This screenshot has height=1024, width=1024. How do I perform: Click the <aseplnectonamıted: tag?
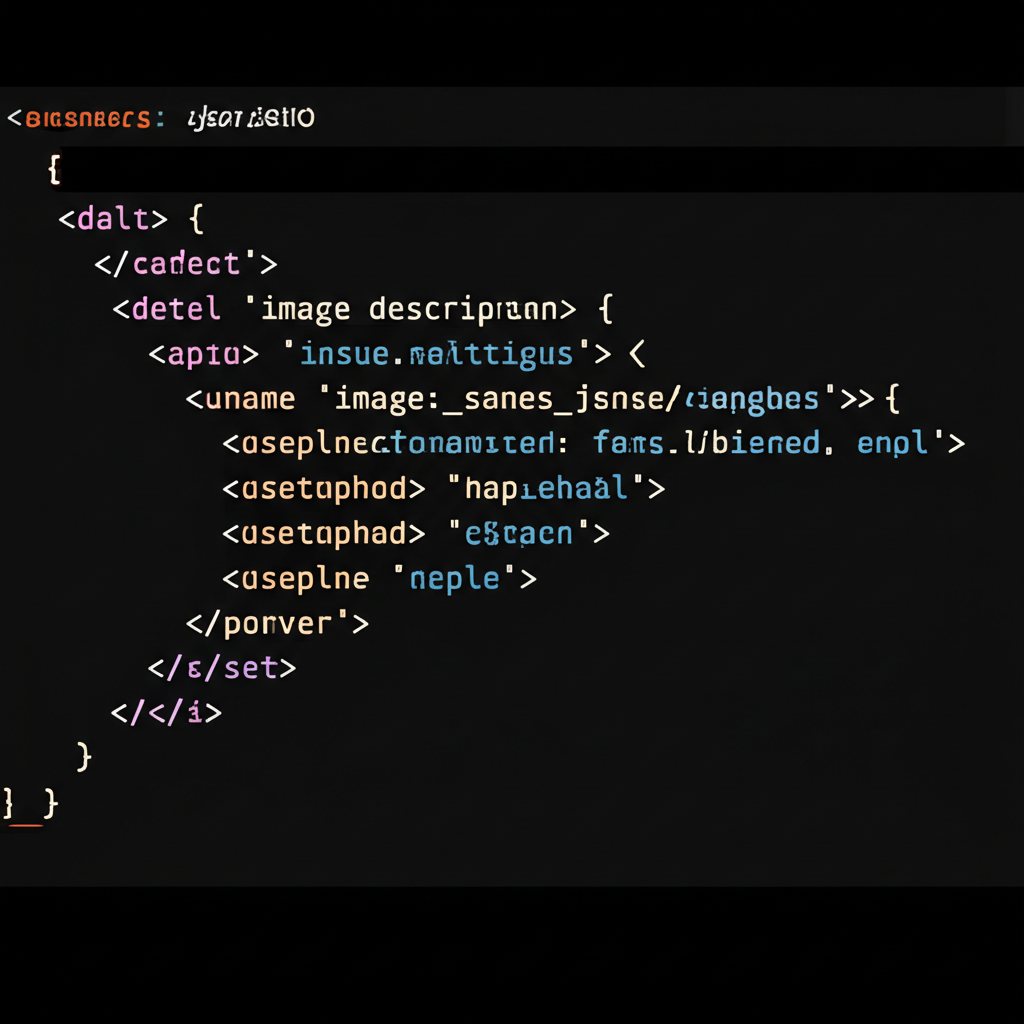pyautogui.click(x=388, y=443)
